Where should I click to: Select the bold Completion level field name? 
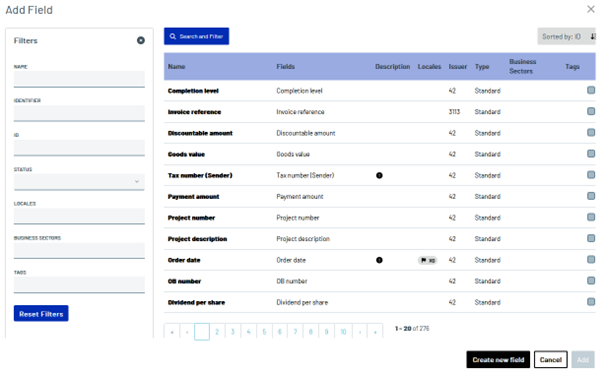click(193, 91)
